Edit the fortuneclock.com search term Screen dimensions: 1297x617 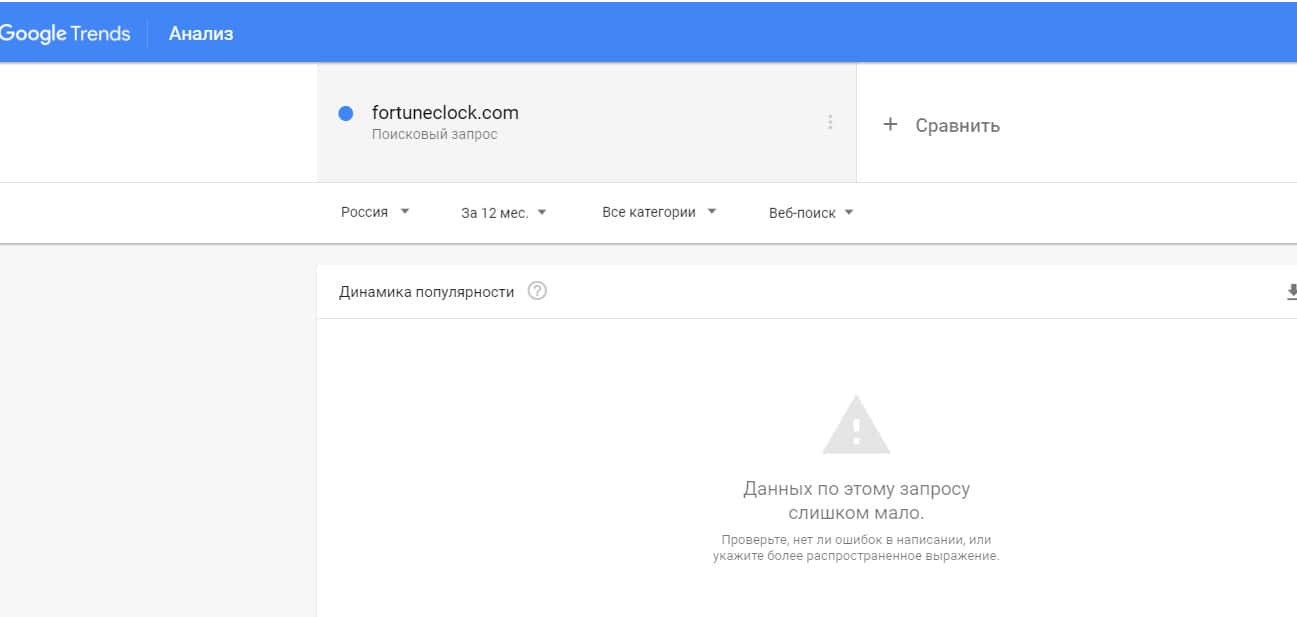[x=445, y=113]
